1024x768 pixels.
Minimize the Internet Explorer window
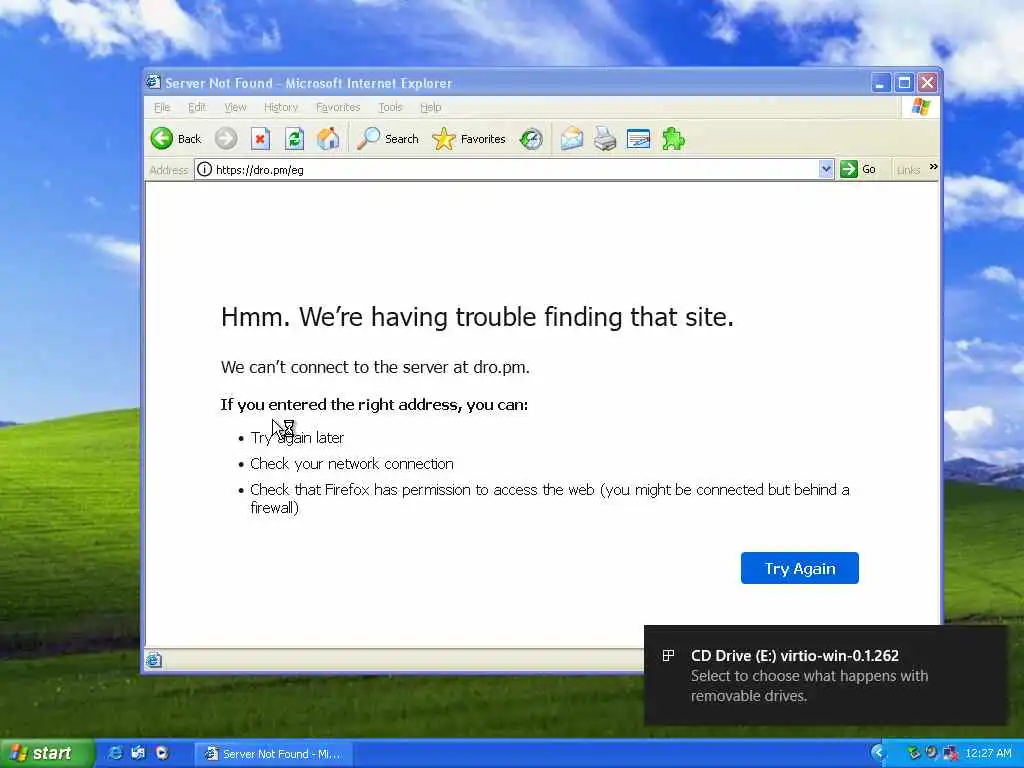pyautogui.click(x=880, y=82)
